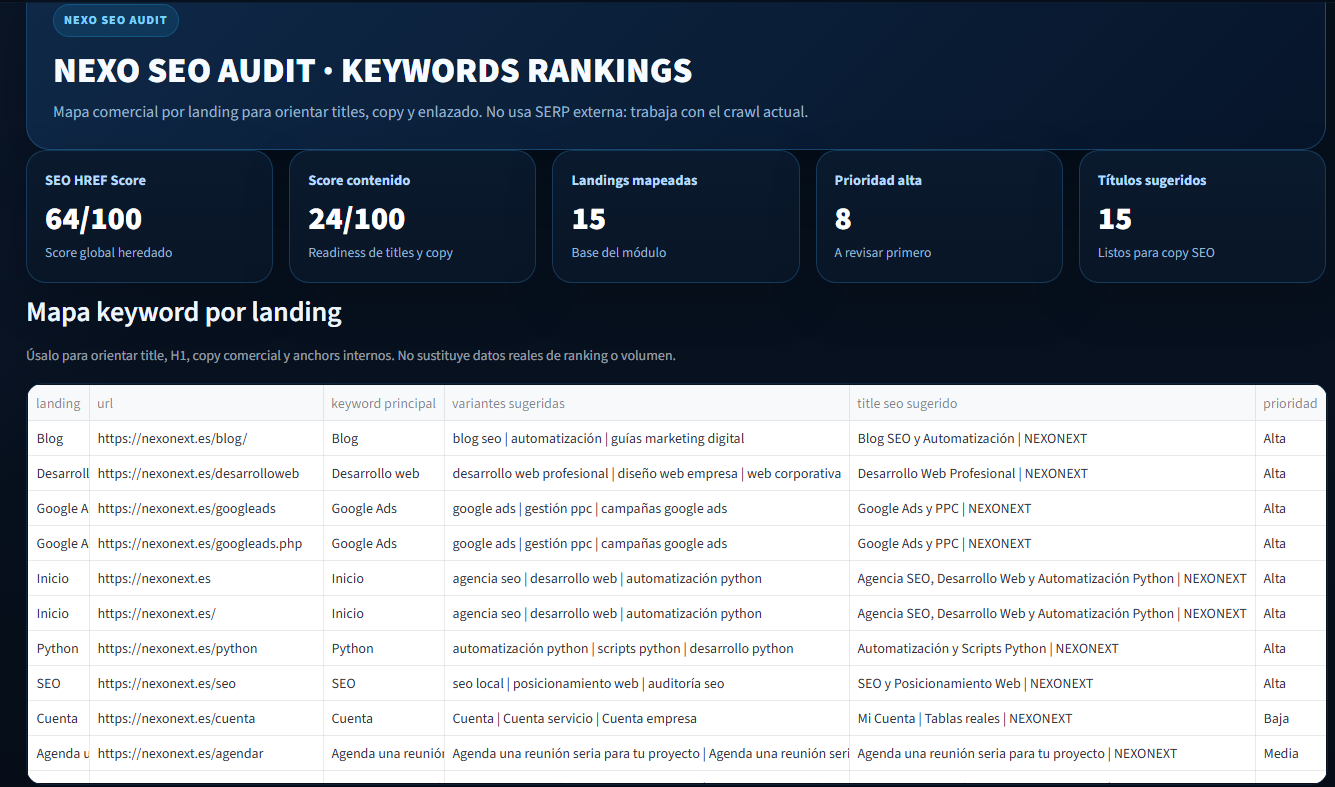
Task: Sort by the url column header
Action: [207, 403]
